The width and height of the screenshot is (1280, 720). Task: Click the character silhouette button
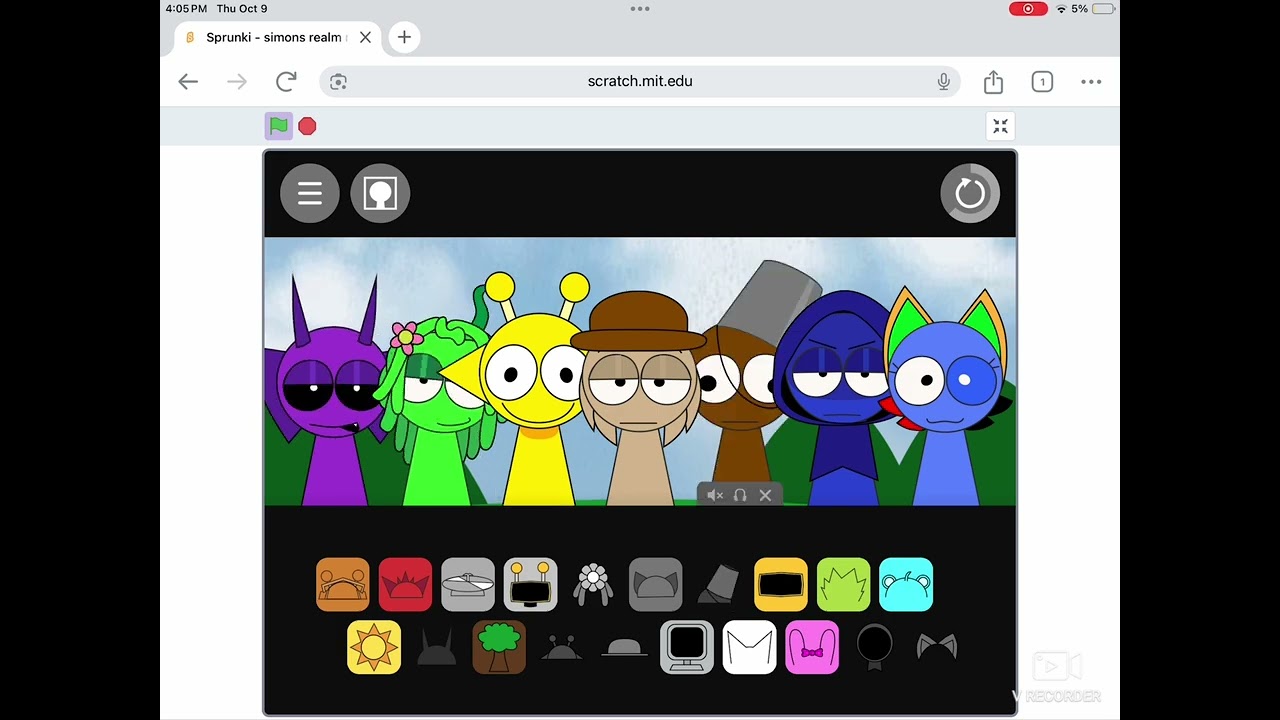[x=380, y=193]
